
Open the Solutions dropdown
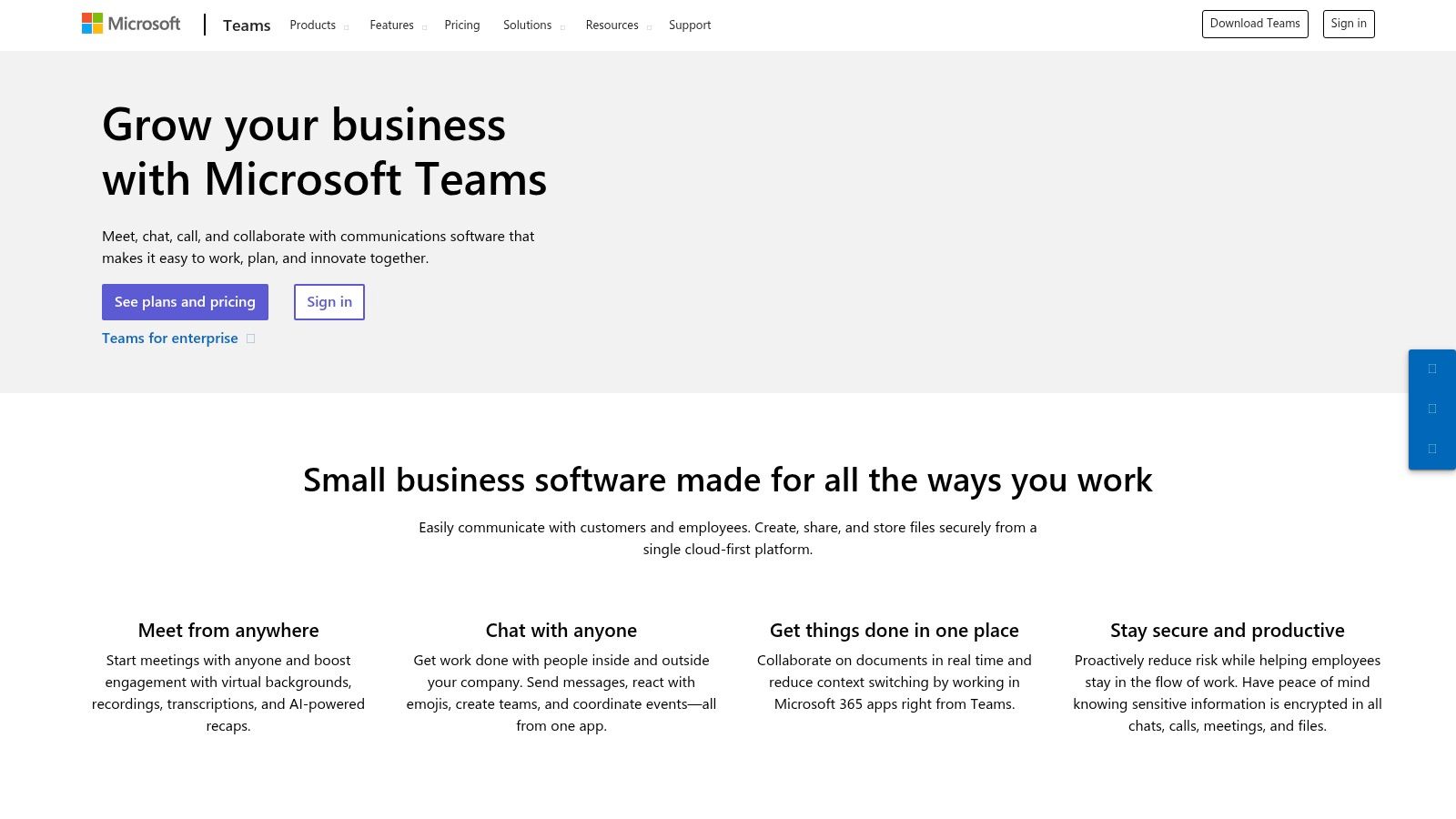[x=528, y=25]
